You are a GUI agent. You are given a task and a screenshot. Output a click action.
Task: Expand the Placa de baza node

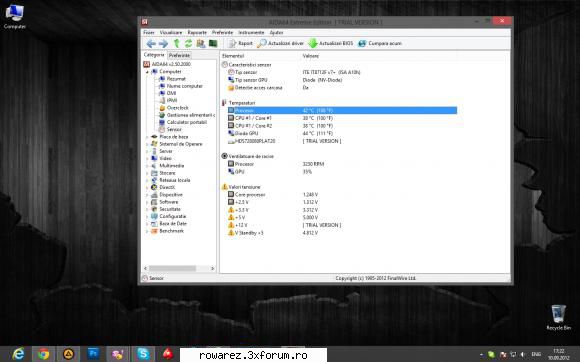pyautogui.click(x=147, y=137)
